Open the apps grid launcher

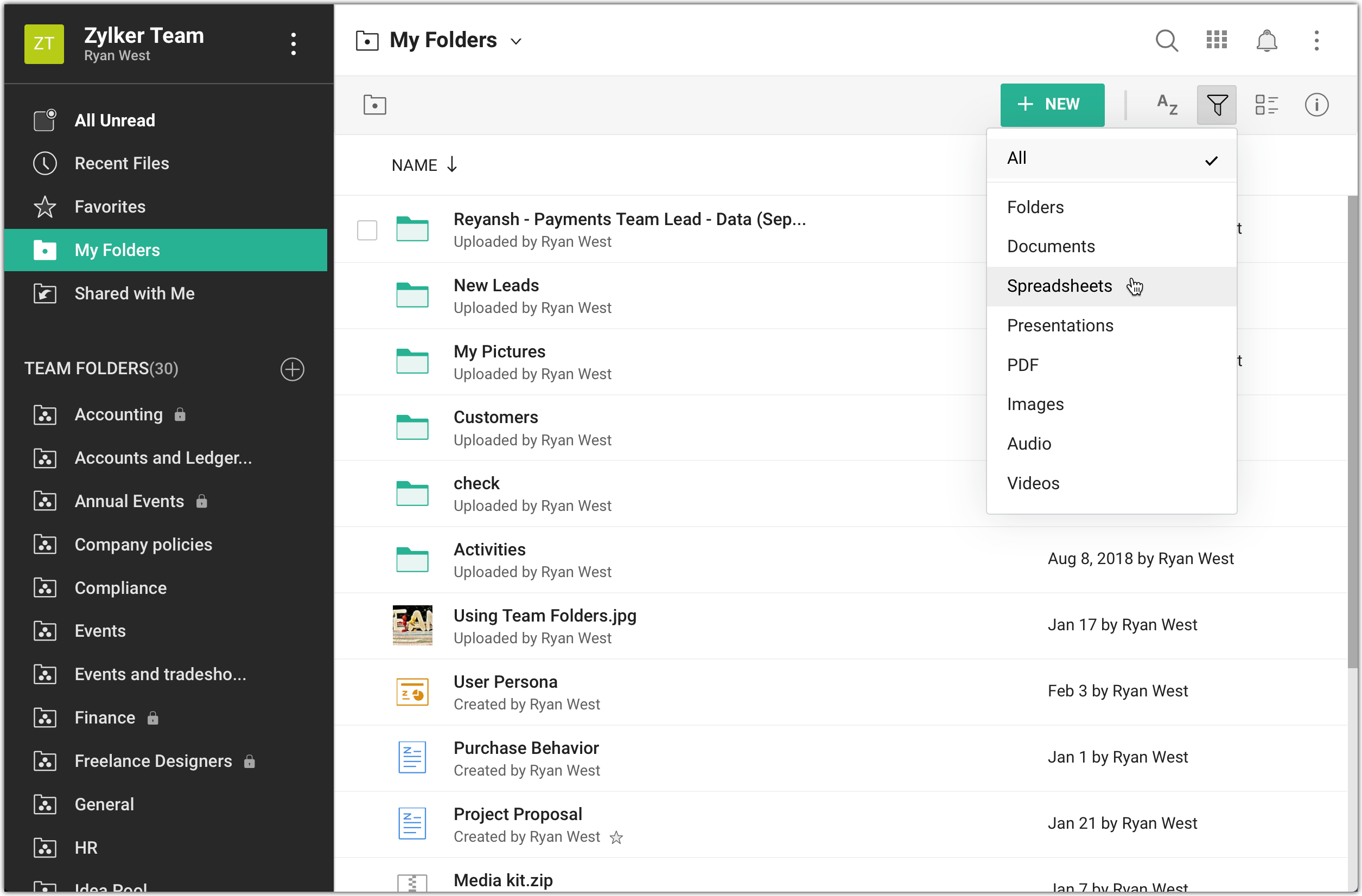tap(1216, 41)
